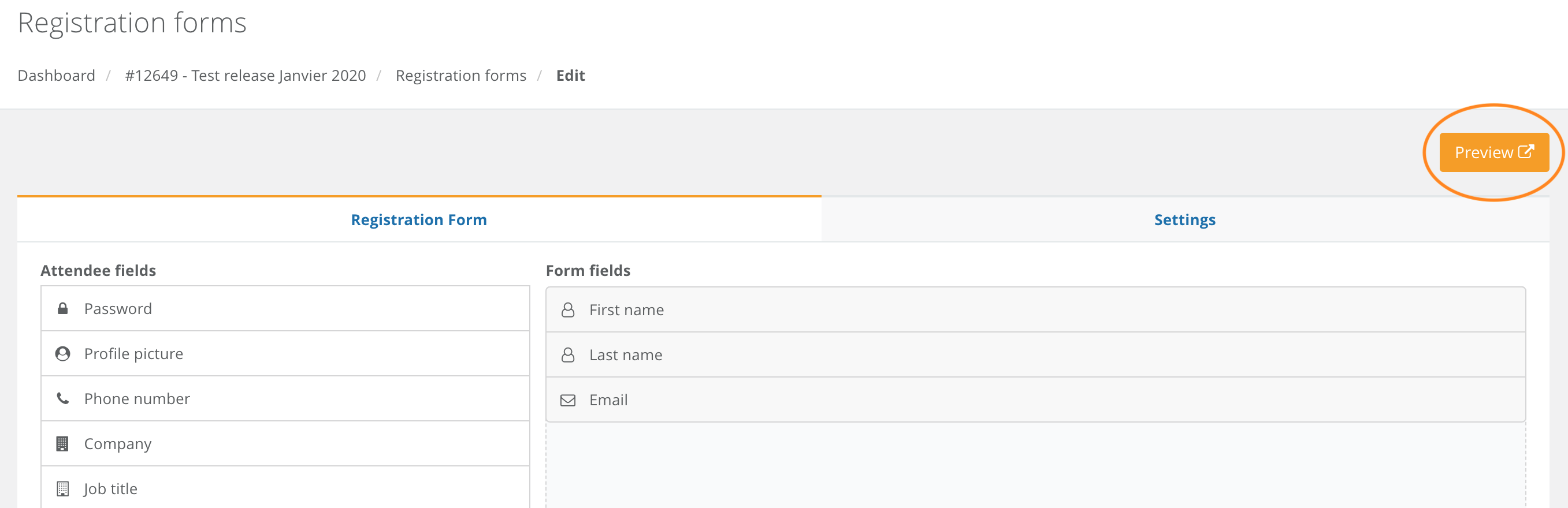1568x508 pixels.
Task: Click the building icon beside Company
Action: point(62,443)
